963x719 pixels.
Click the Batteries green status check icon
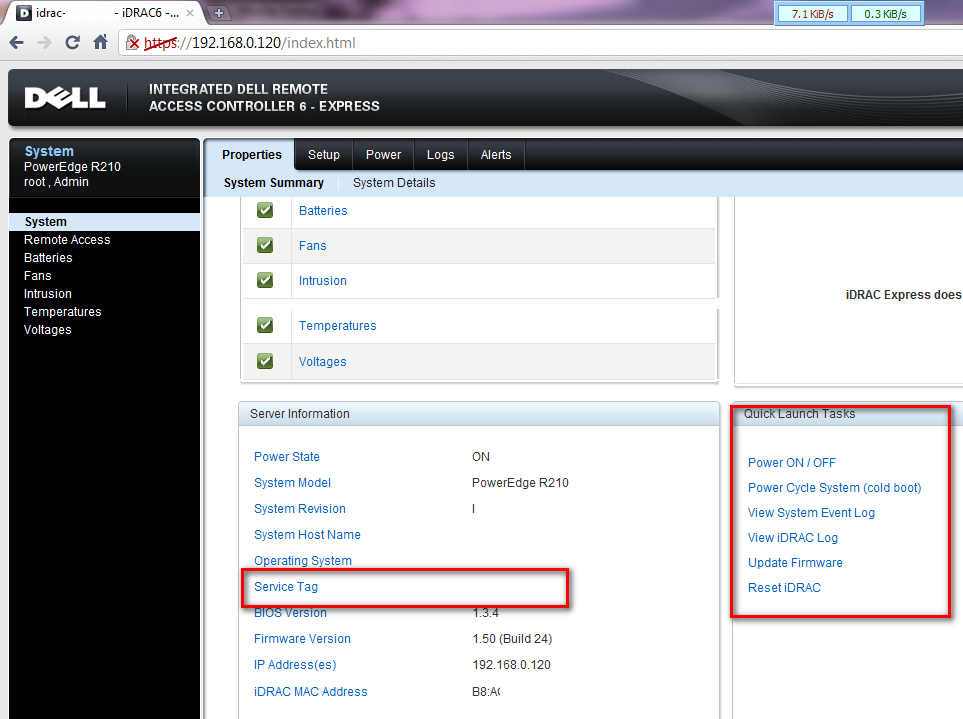coord(265,210)
